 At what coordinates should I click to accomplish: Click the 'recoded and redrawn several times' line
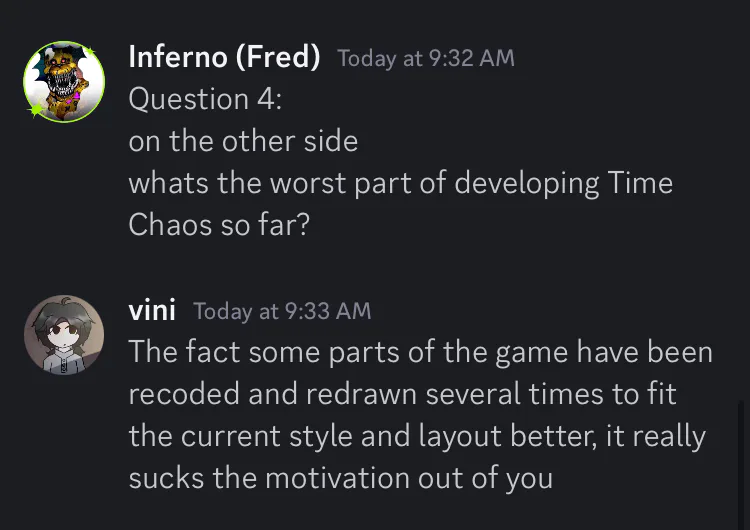[402, 395]
